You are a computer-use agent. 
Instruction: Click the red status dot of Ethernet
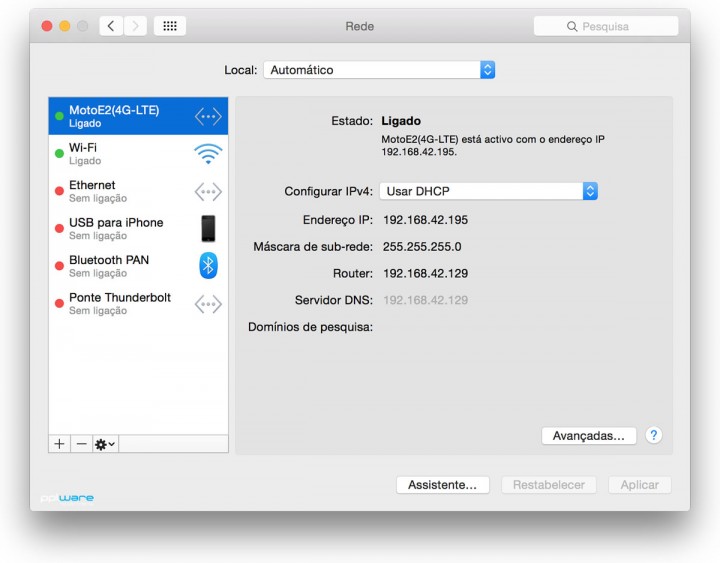click(59, 191)
